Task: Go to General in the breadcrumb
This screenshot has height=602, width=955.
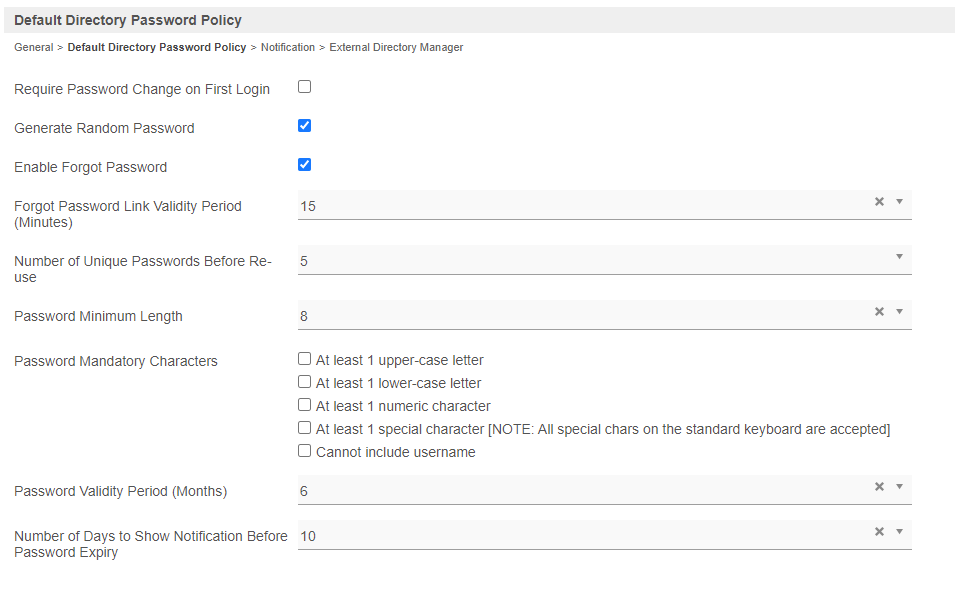Action: pos(33,47)
